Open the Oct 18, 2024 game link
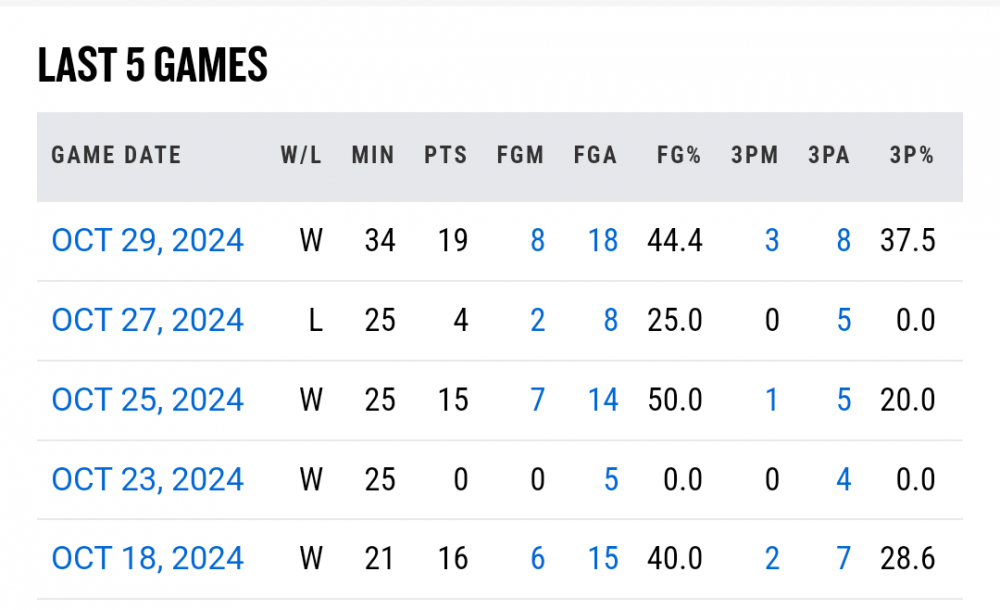This screenshot has width=1000, height=610. 148,558
